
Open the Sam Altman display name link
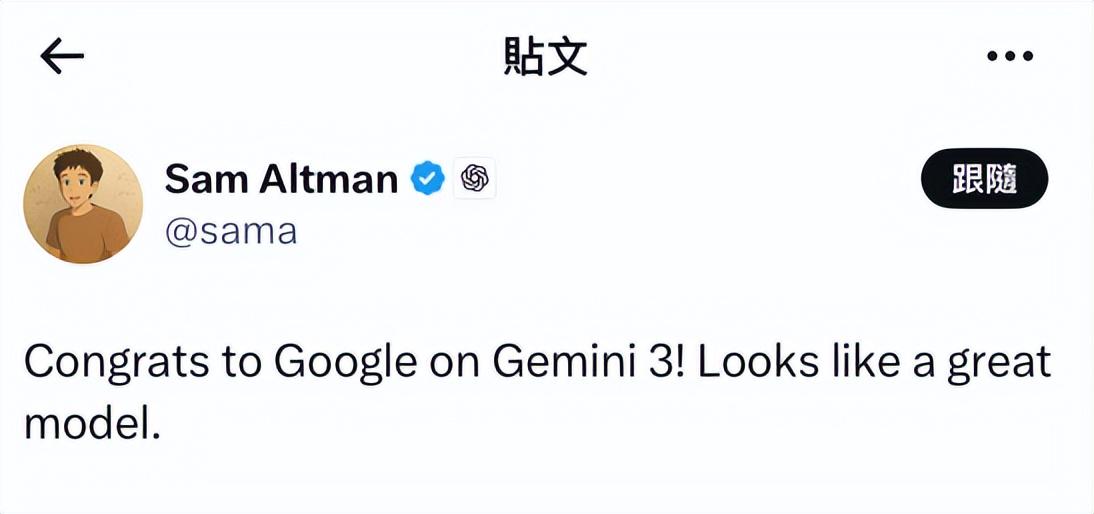tap(281, 180)
